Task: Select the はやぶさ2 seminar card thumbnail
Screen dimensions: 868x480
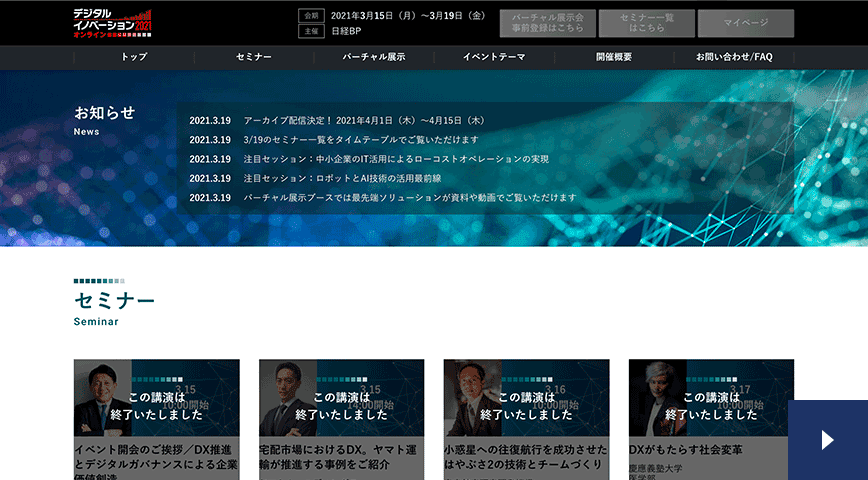Action: pos(526,397)
